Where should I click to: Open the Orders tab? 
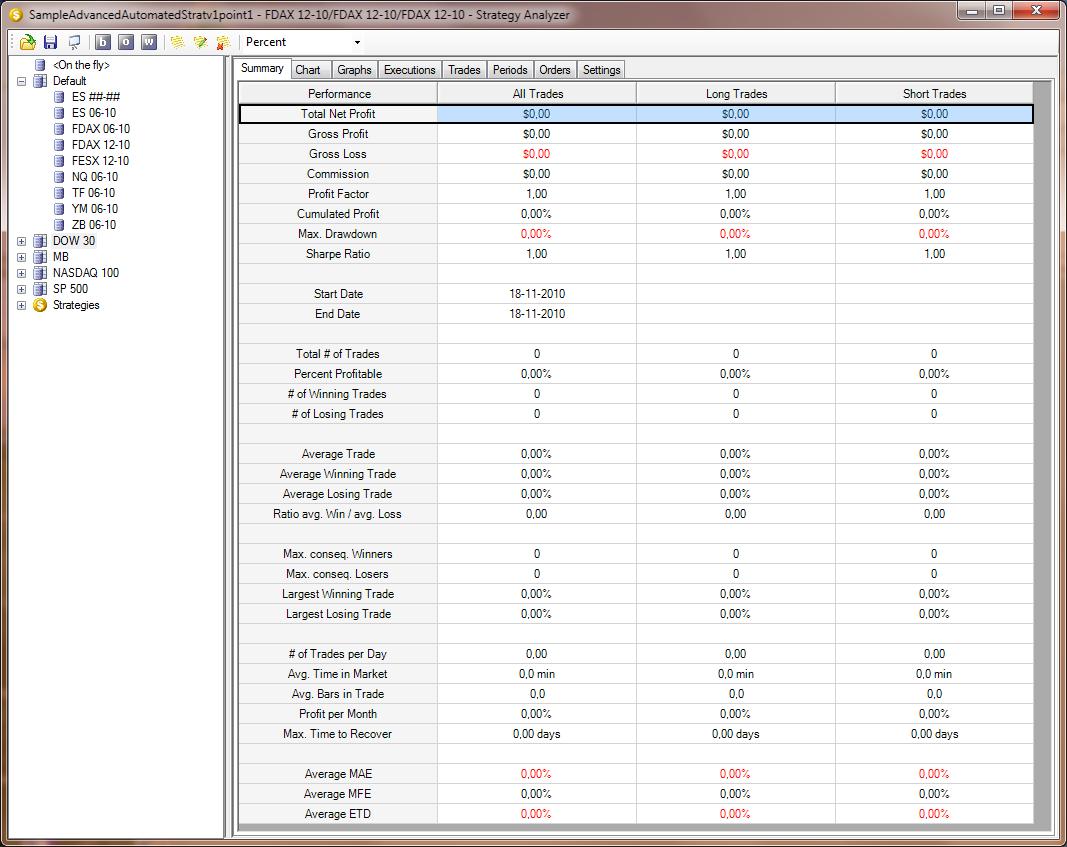555,69
